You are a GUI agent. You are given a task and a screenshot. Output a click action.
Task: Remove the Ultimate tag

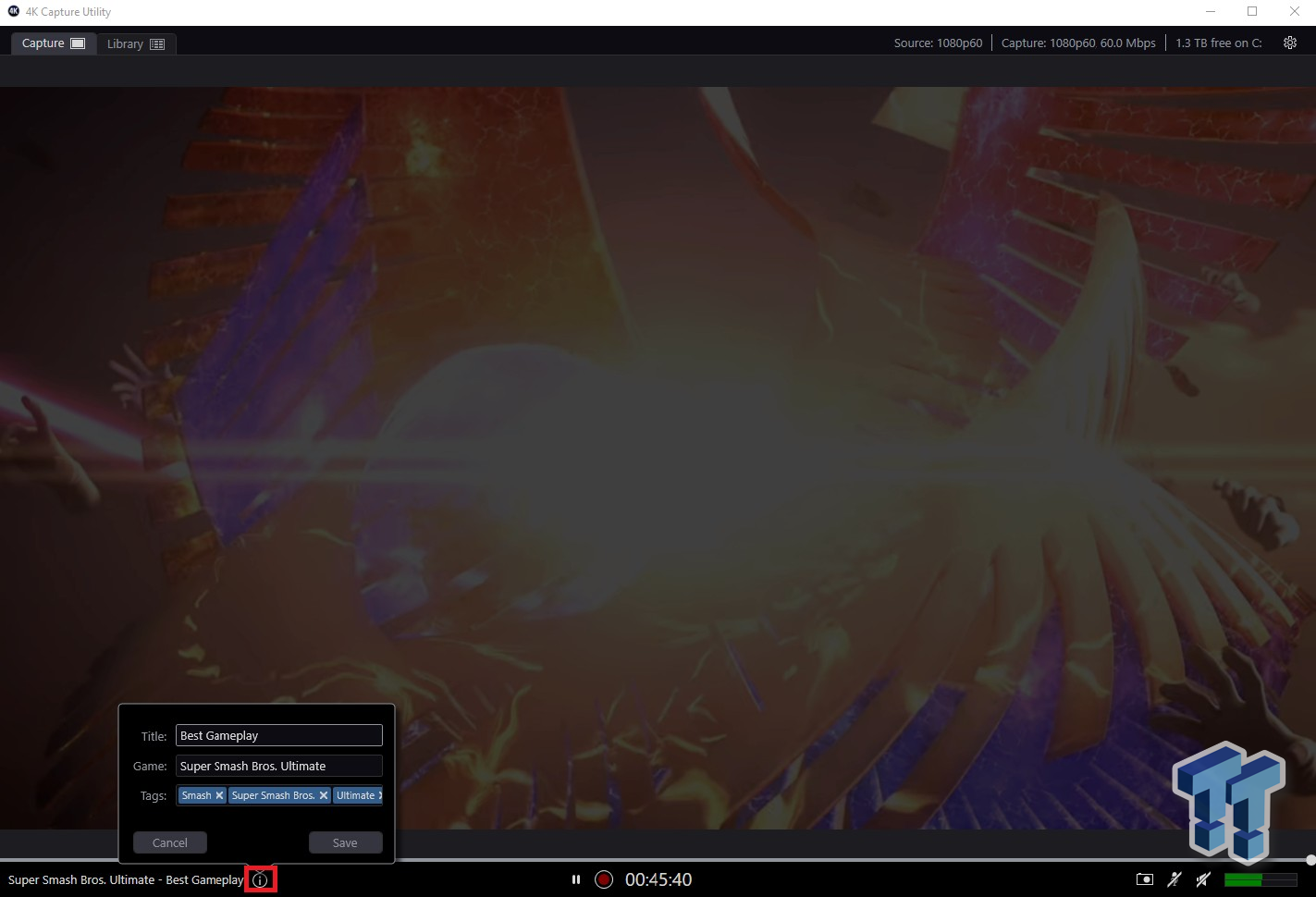(380, 795)
